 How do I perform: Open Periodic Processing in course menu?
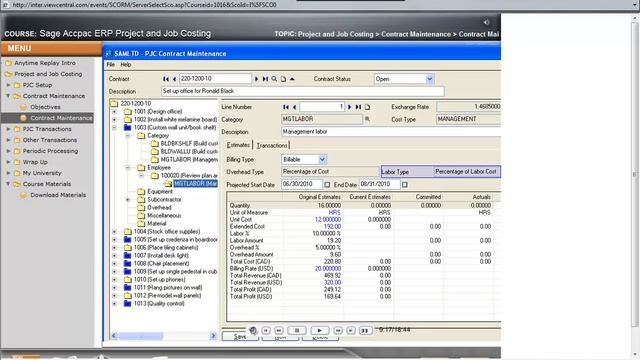click(x=50, y=151)
